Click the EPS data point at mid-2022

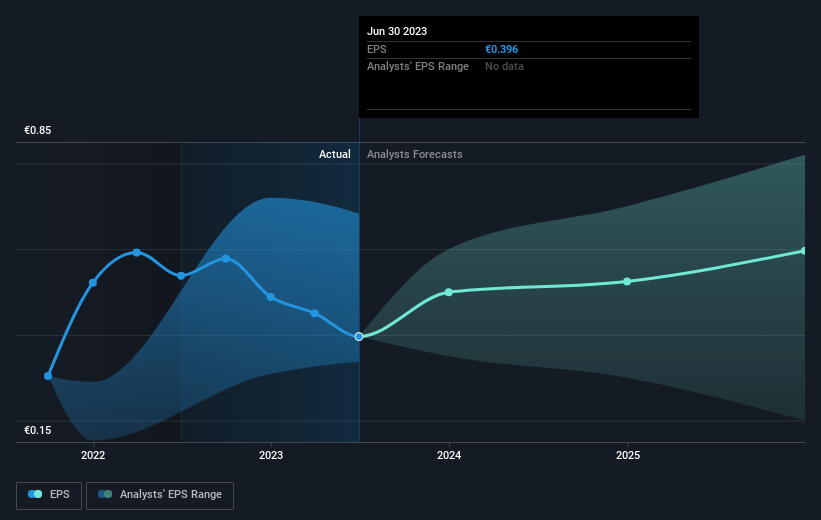click(181, 276)
